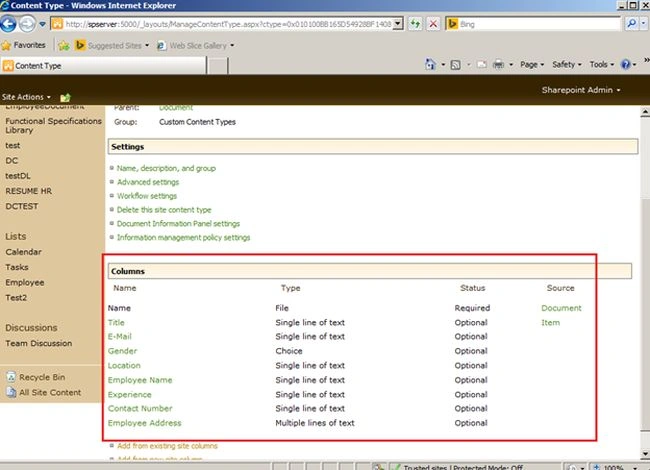The width and height of the screenshot is (650, 470).
Task: Click the Print toolbar icon
Action: point(499,65)
